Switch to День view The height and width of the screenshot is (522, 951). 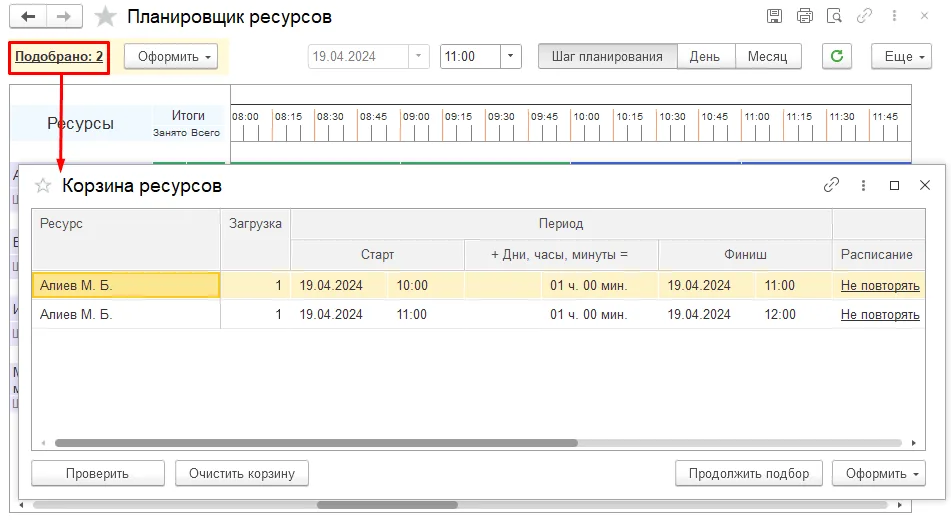click(x=705, y=56)
